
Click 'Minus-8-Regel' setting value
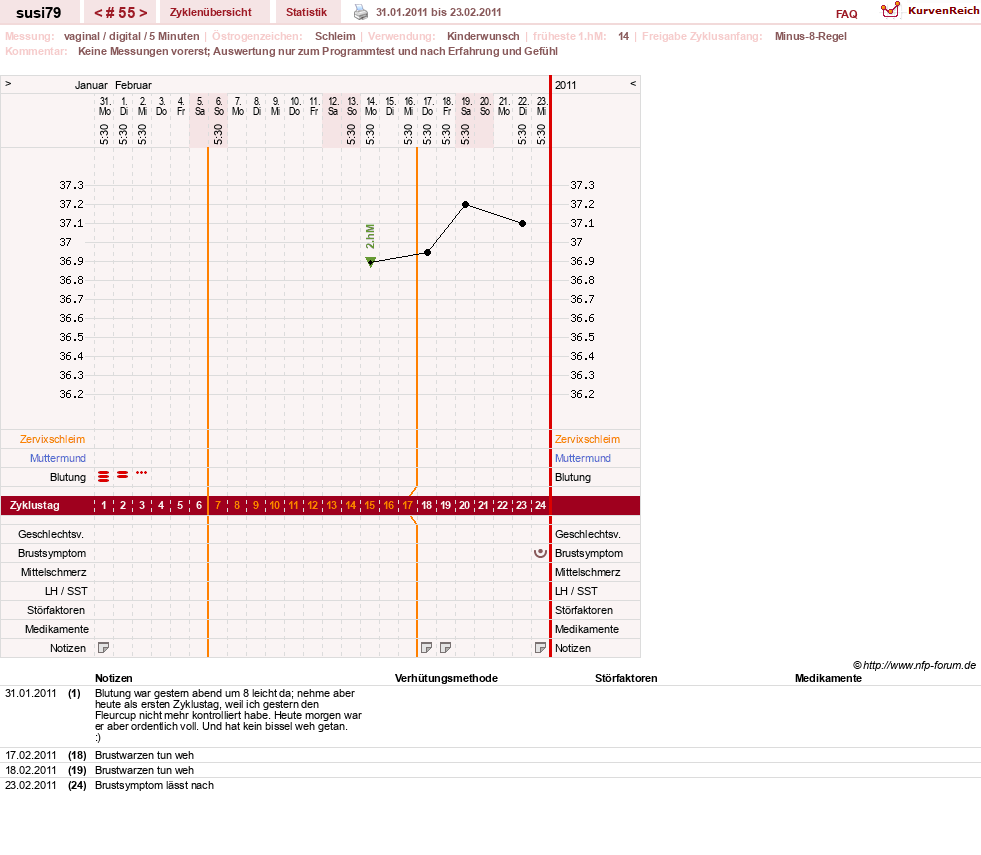(x=811, y=36)
